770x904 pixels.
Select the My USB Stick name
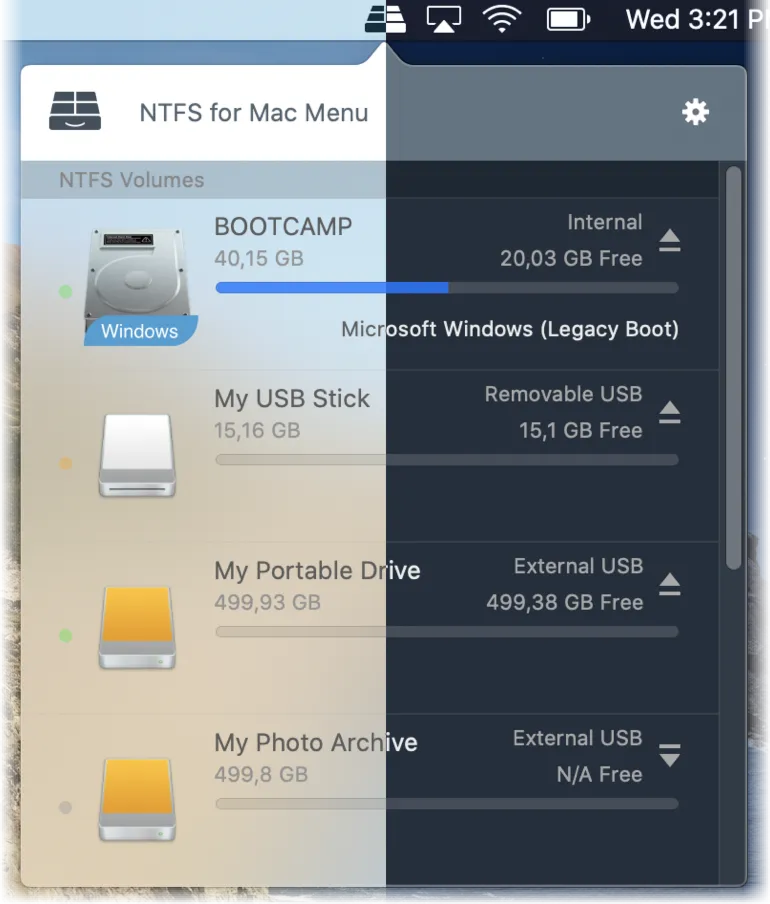(x=292, y=399)
